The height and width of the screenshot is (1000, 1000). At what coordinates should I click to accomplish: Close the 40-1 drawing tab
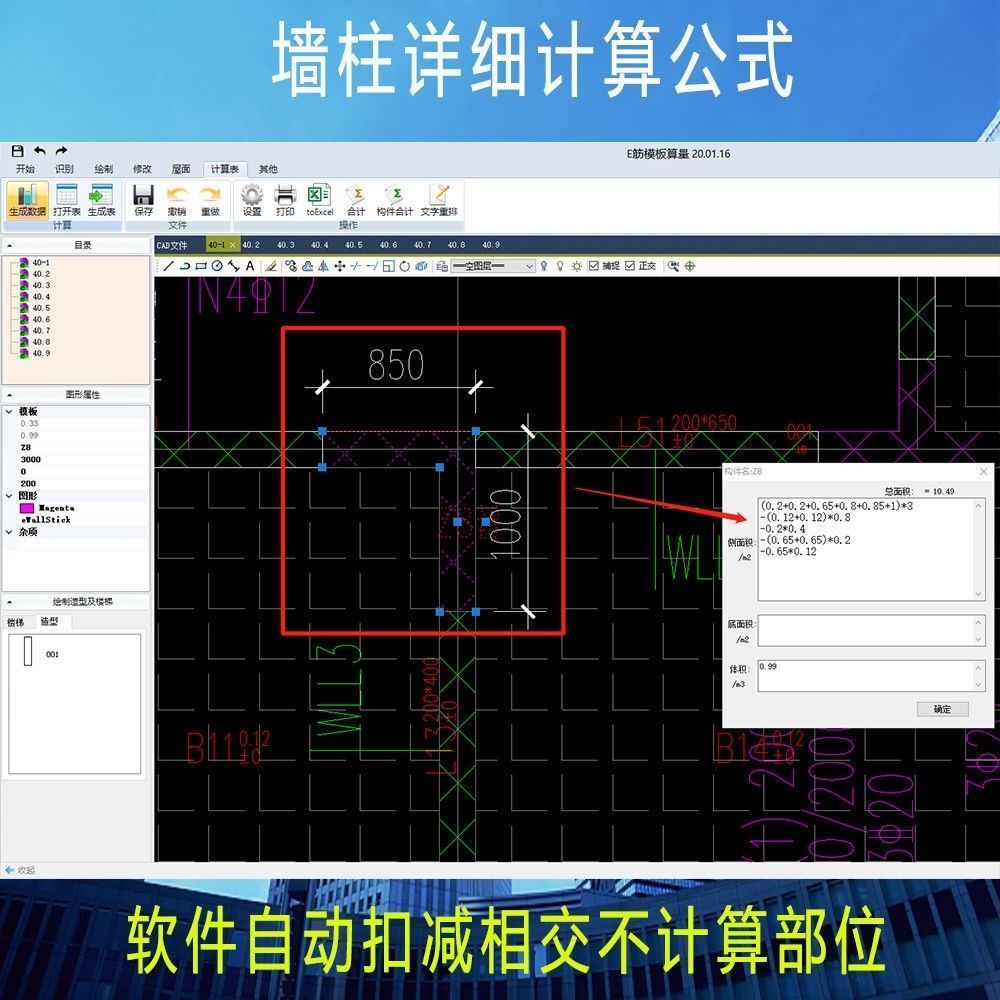(232, 245)
